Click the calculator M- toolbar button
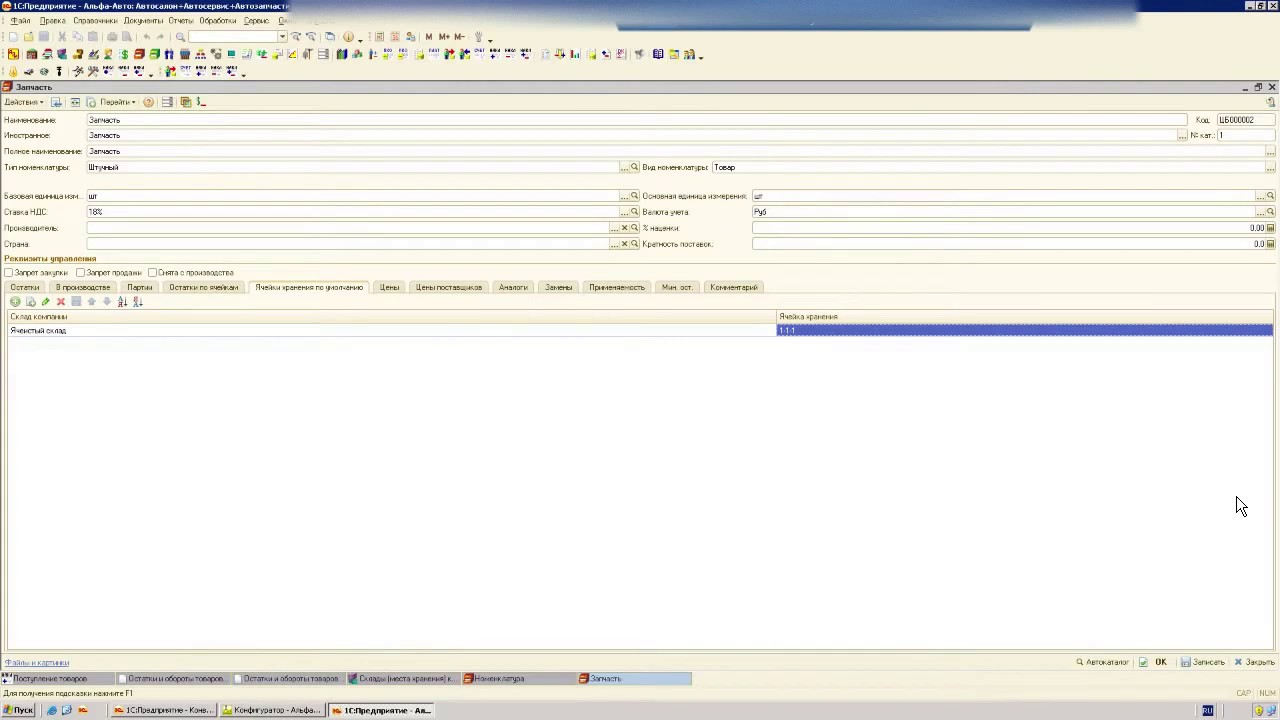This screenshot has width=1280, height=720. (x=459, y=37)
